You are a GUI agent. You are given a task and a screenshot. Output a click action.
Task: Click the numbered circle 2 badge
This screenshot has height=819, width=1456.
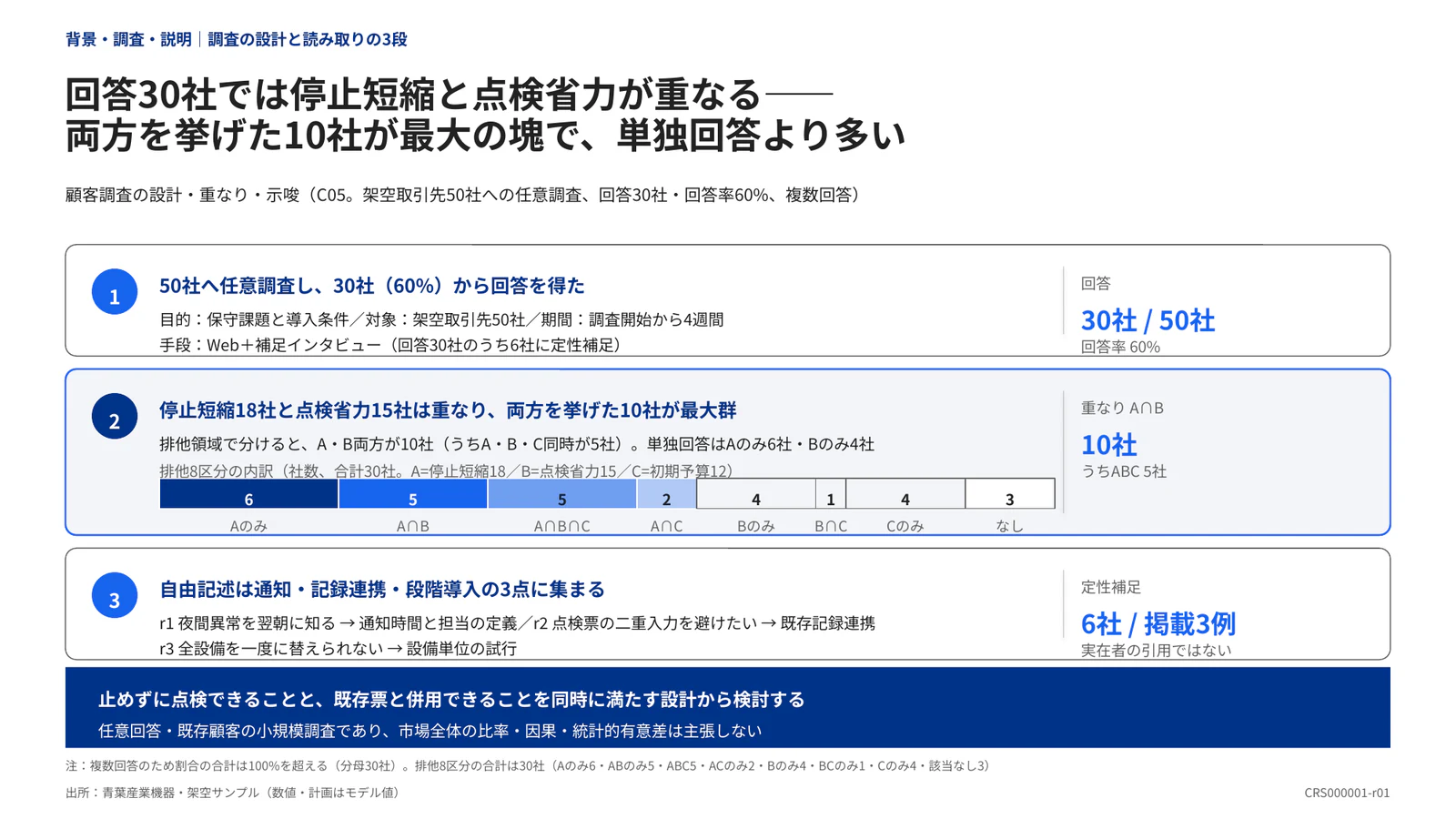coord(115,417)
